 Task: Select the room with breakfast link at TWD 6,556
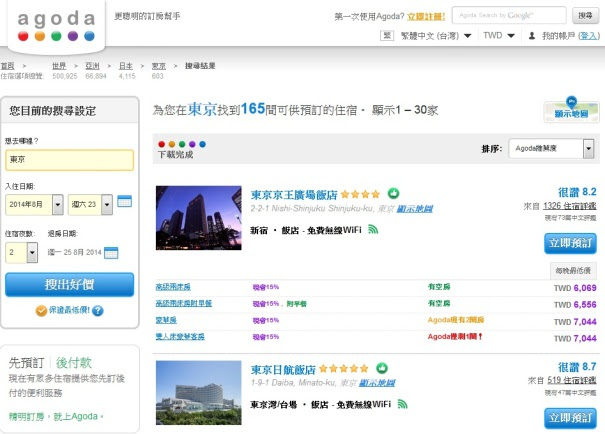[x=184, y=303]
